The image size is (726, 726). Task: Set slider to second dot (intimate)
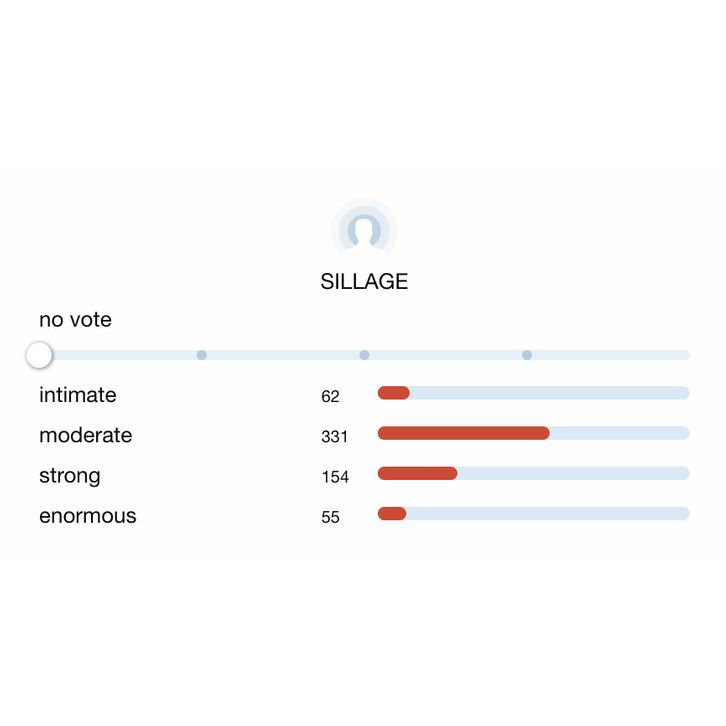tap(202, 355)
